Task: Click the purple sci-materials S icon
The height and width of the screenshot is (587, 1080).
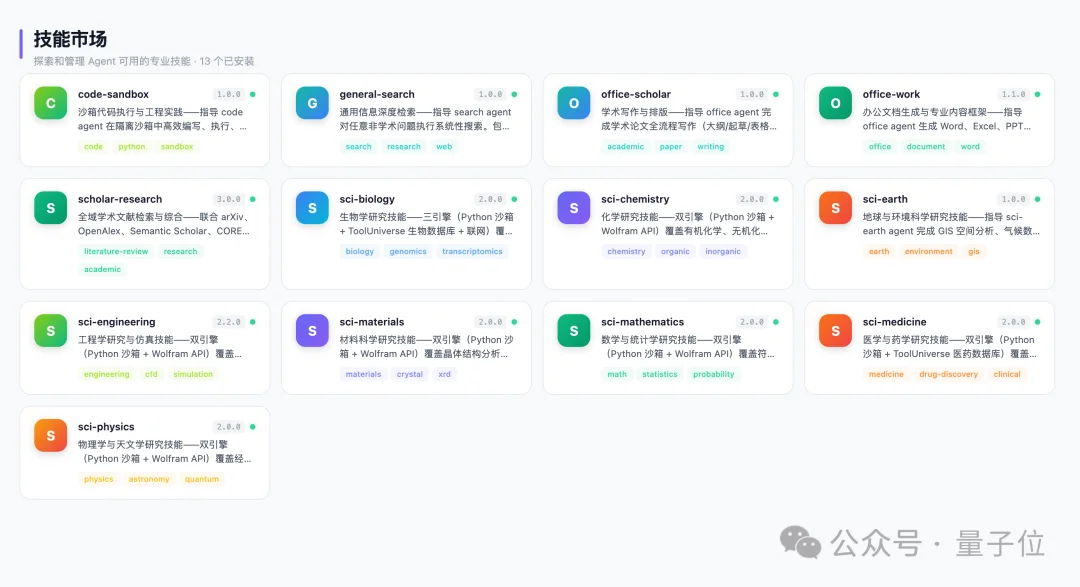Action: [x=311, y=331]
